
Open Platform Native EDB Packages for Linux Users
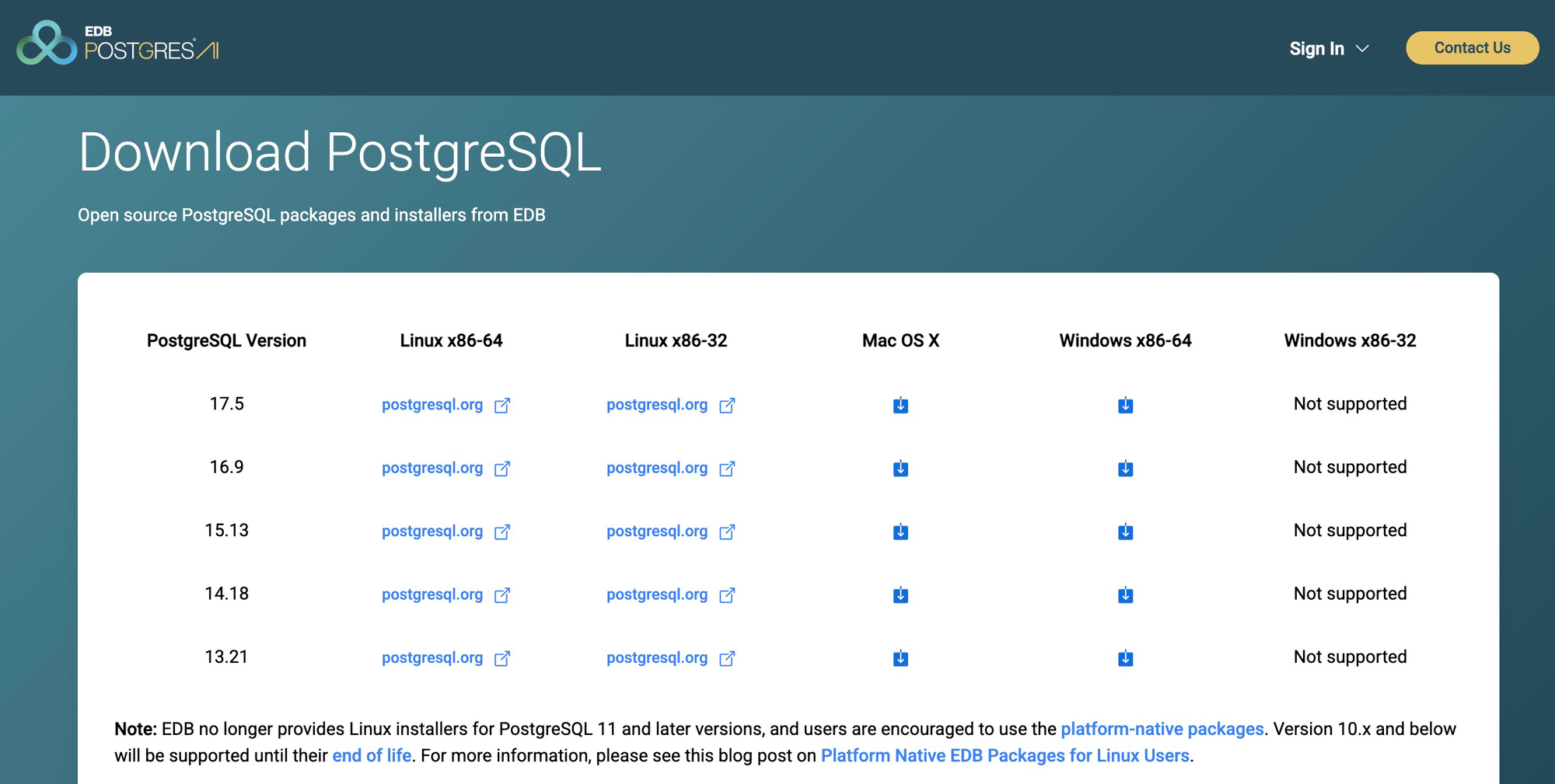coord(1005,755)
